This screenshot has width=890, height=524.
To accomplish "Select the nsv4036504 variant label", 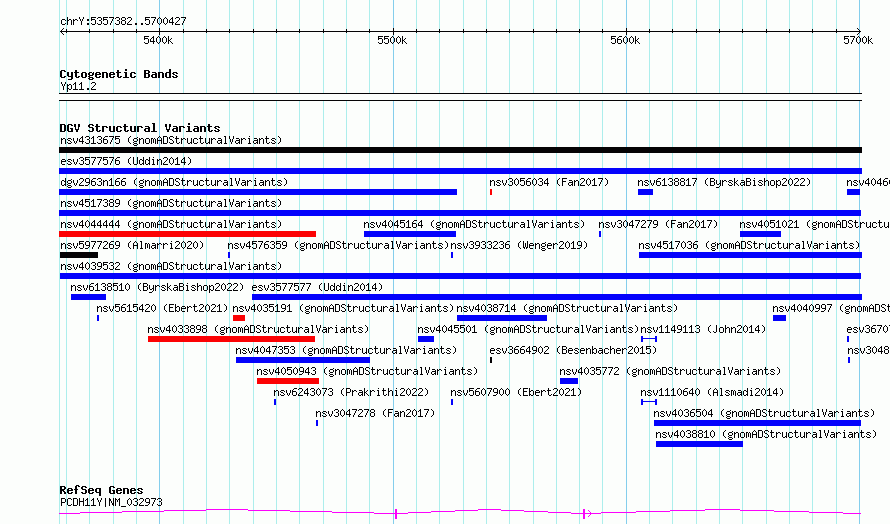I will [x=764, y=413].
